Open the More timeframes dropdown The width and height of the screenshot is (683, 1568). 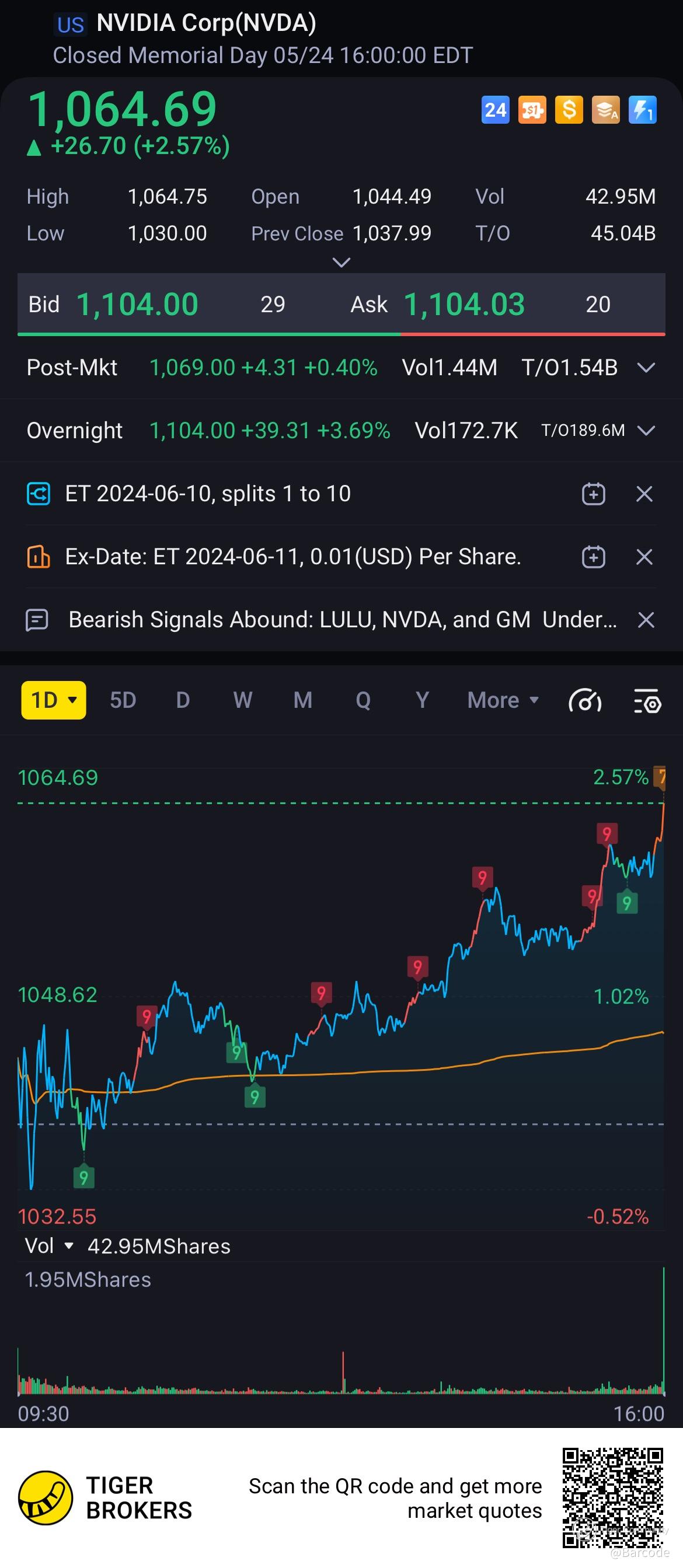tap(503, 700)
